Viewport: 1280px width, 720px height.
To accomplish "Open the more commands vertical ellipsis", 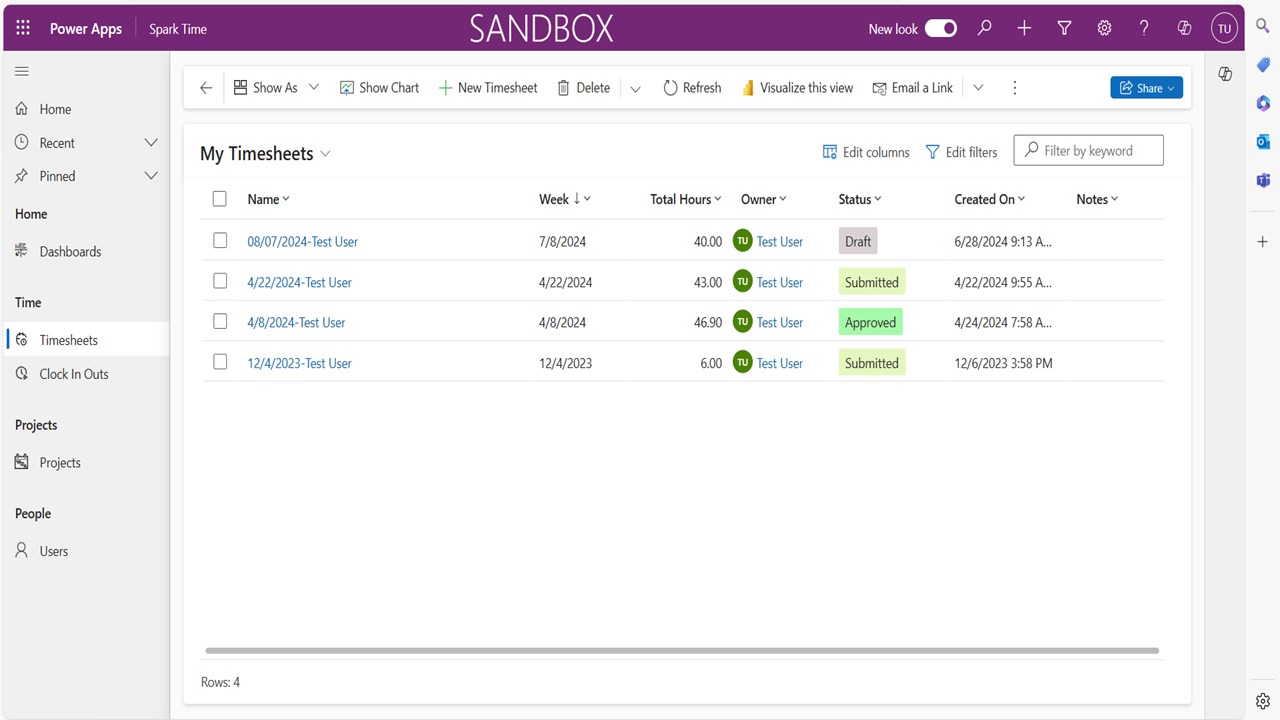I will pos(1014,88).
